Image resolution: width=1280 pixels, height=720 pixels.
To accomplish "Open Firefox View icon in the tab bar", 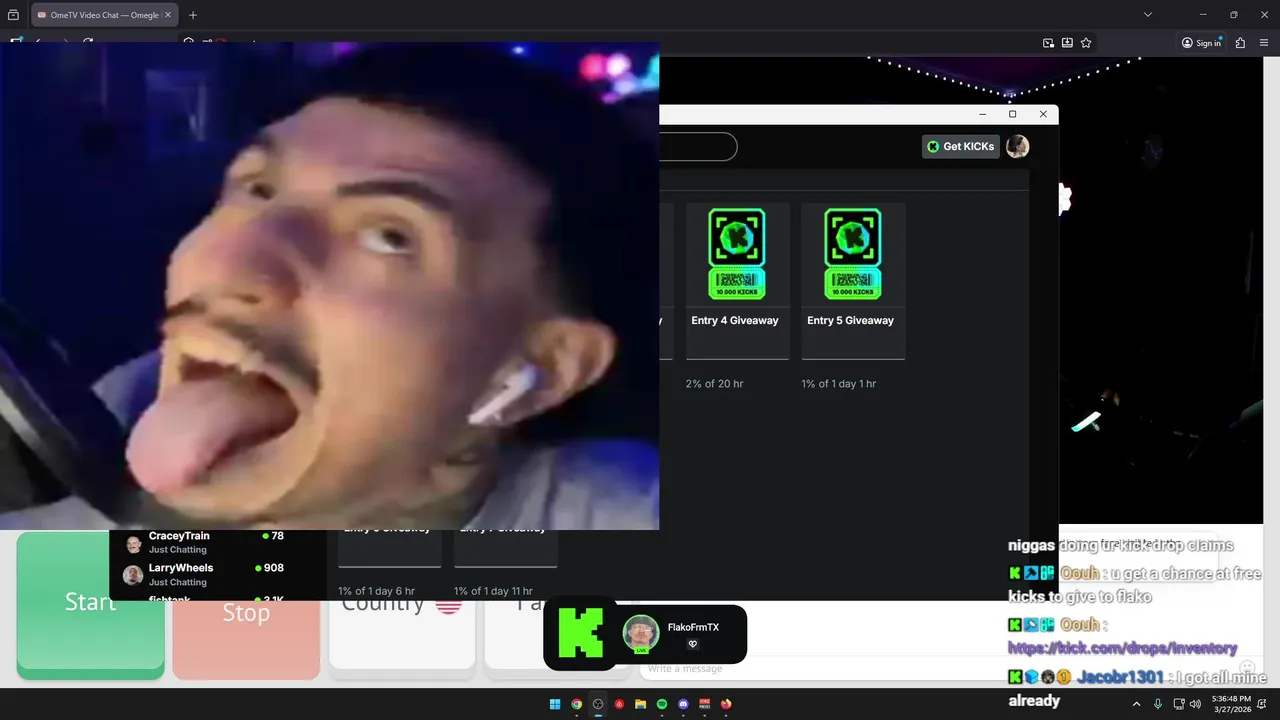I will tap(13, 15).
